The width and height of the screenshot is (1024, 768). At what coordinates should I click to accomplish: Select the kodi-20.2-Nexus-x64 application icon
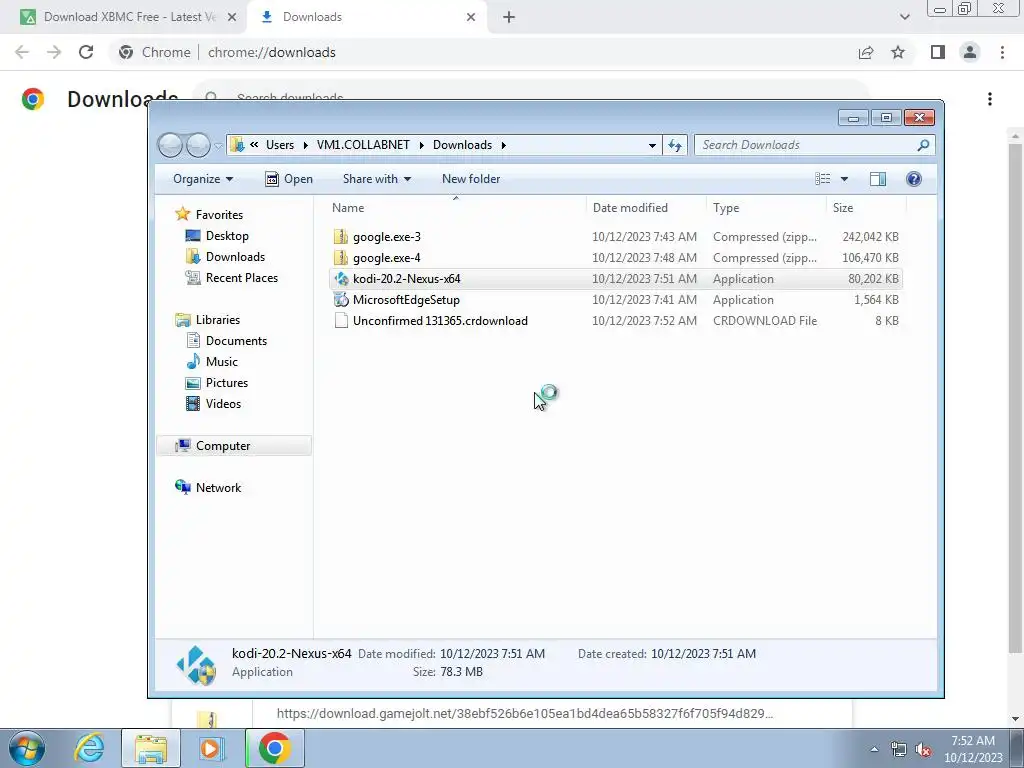click(x=341, y=279)
